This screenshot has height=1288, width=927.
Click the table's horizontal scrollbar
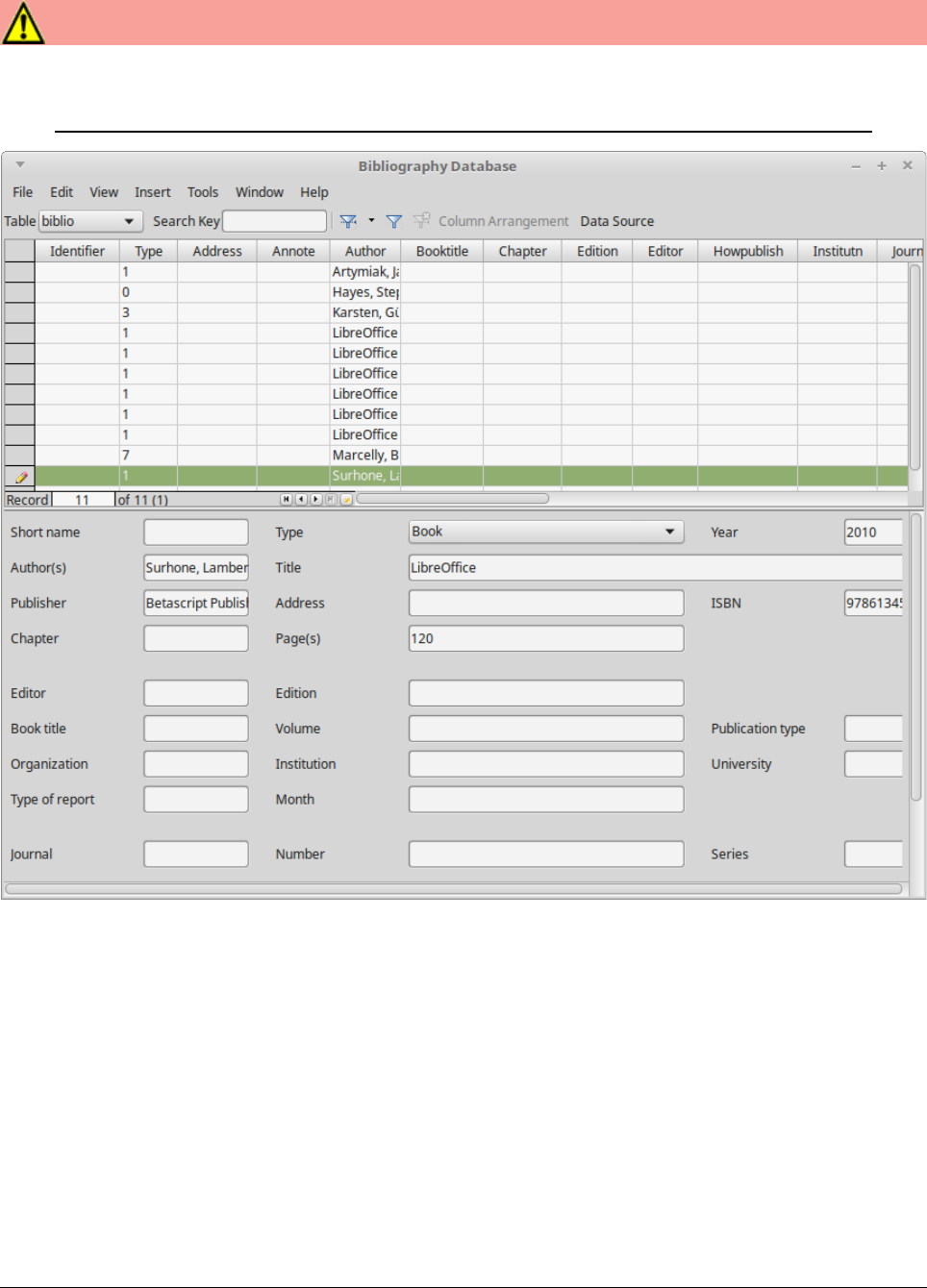pos(452,499)
